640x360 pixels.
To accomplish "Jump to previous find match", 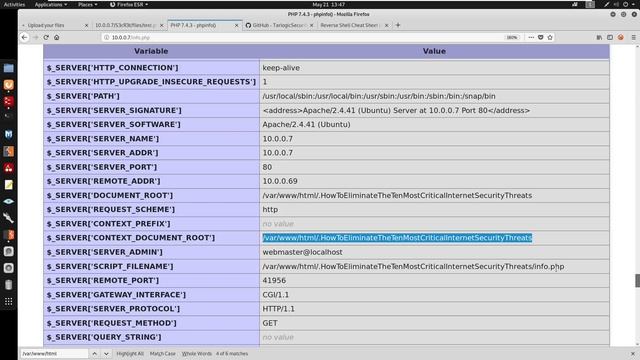I will pyautogui.click(x=94, y=353).
